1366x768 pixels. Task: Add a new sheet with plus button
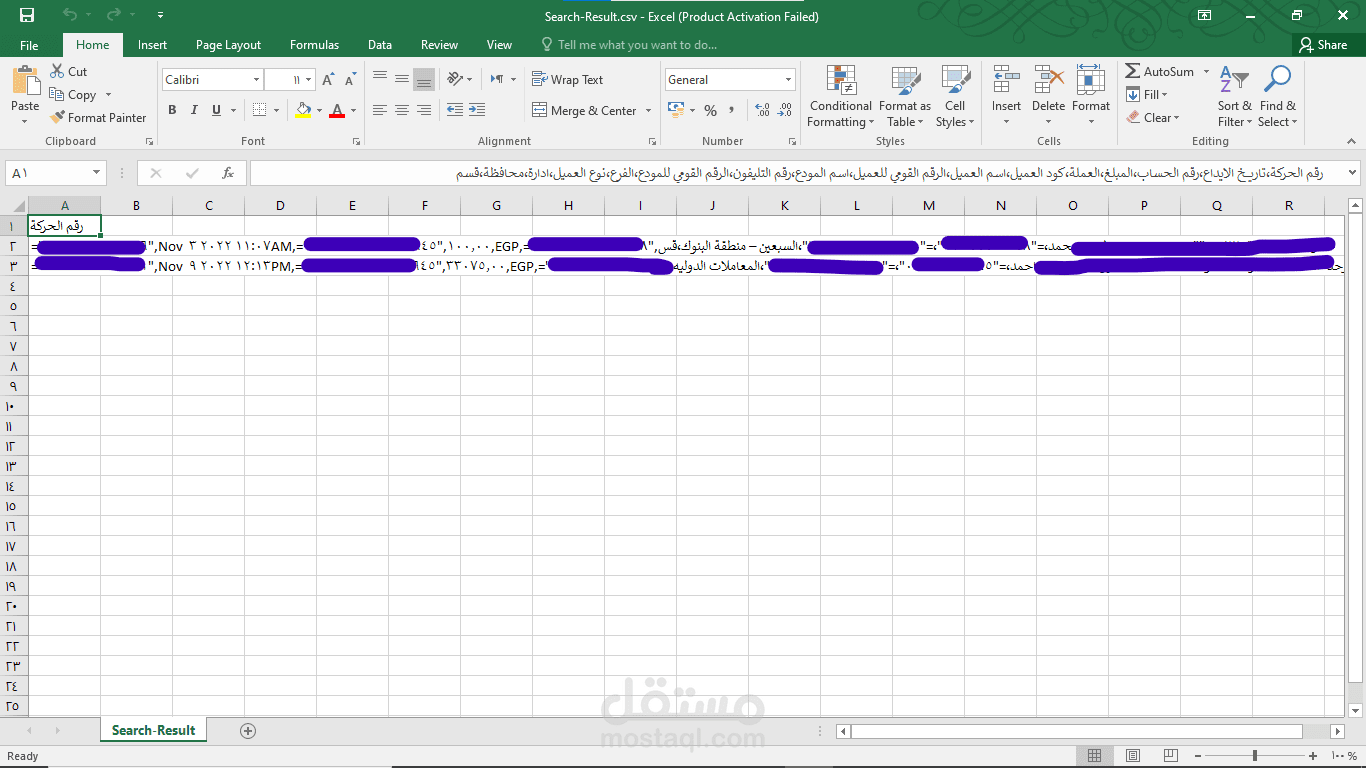[248, 731]
